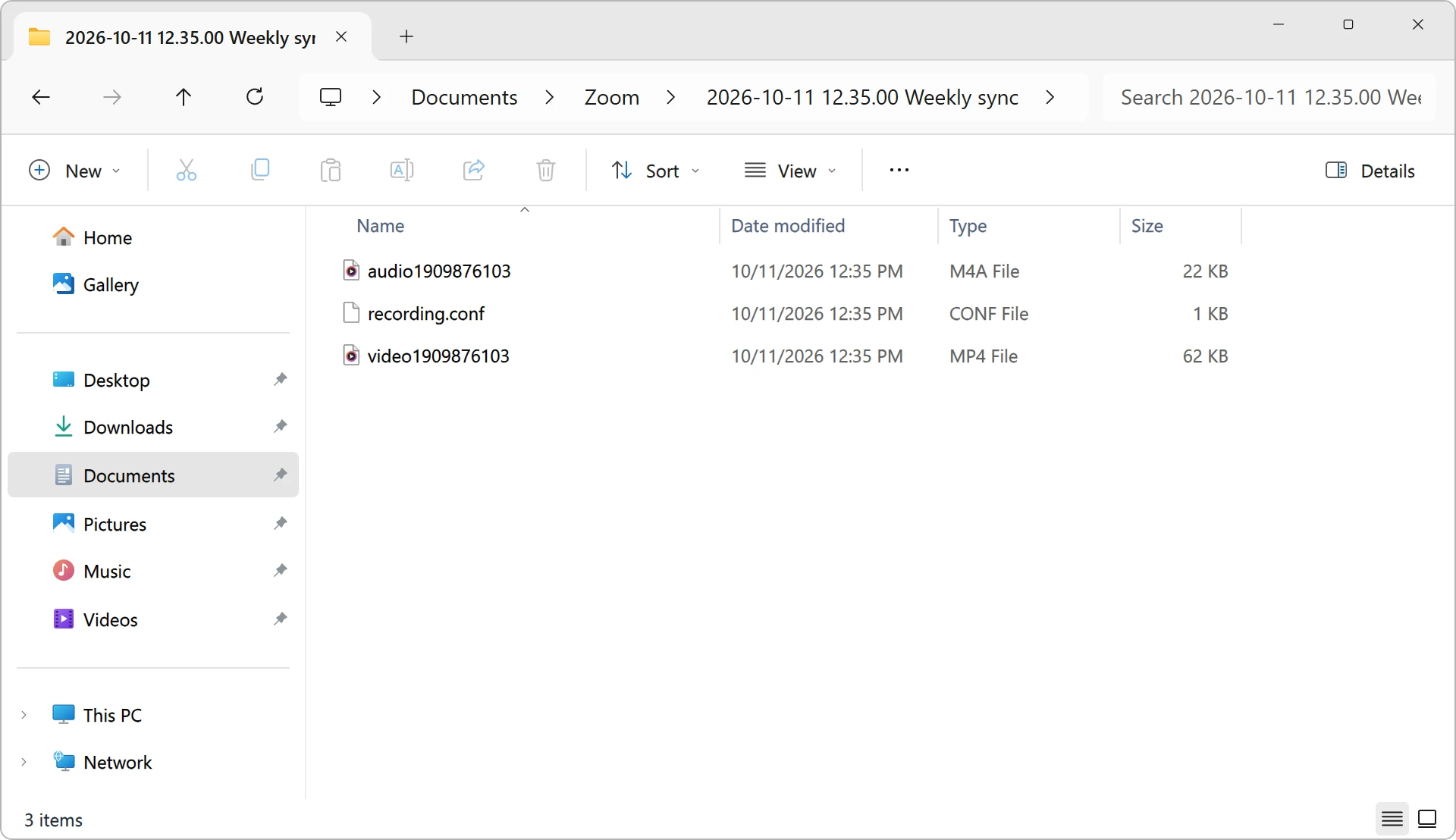Switch to large thumbnails view icon in status bar

(1427, 819)
